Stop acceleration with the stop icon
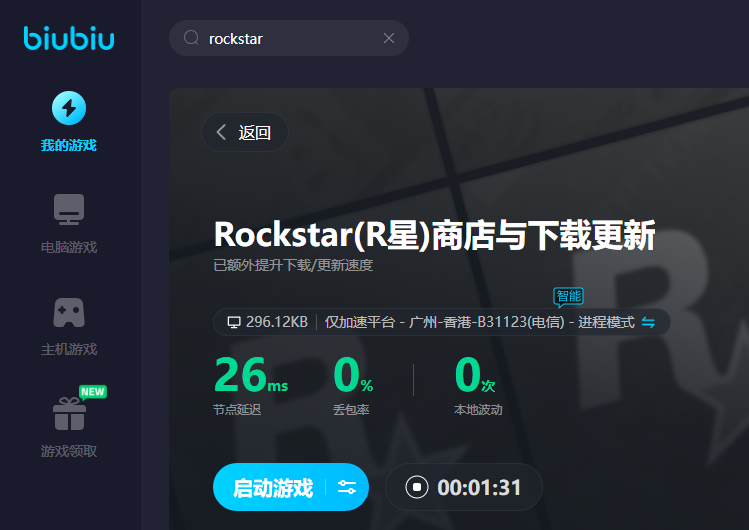Screen dimensions: 749x530 pyautogui.click(x=417, y=488)
